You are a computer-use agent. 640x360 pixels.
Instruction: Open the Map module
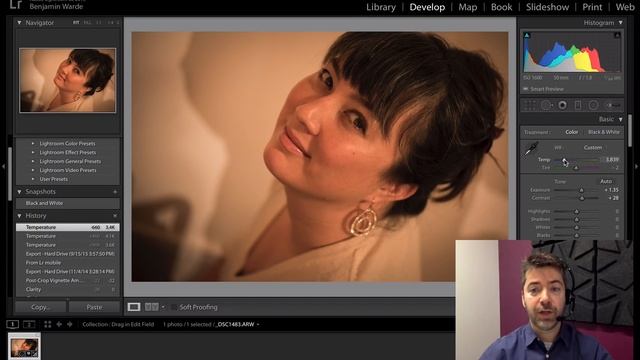[467, 7]
